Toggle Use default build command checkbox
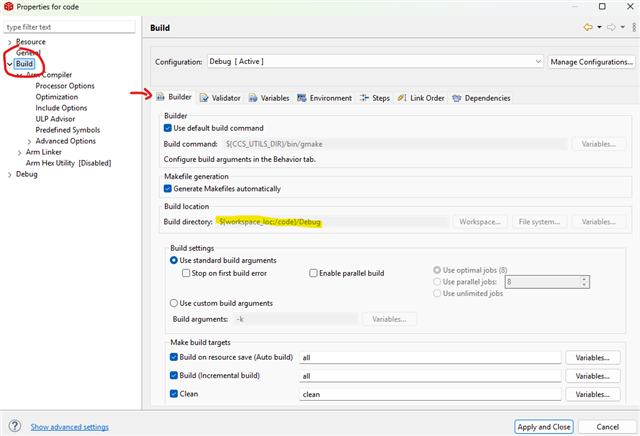This screenshot has width=640, height=436. 168,128
